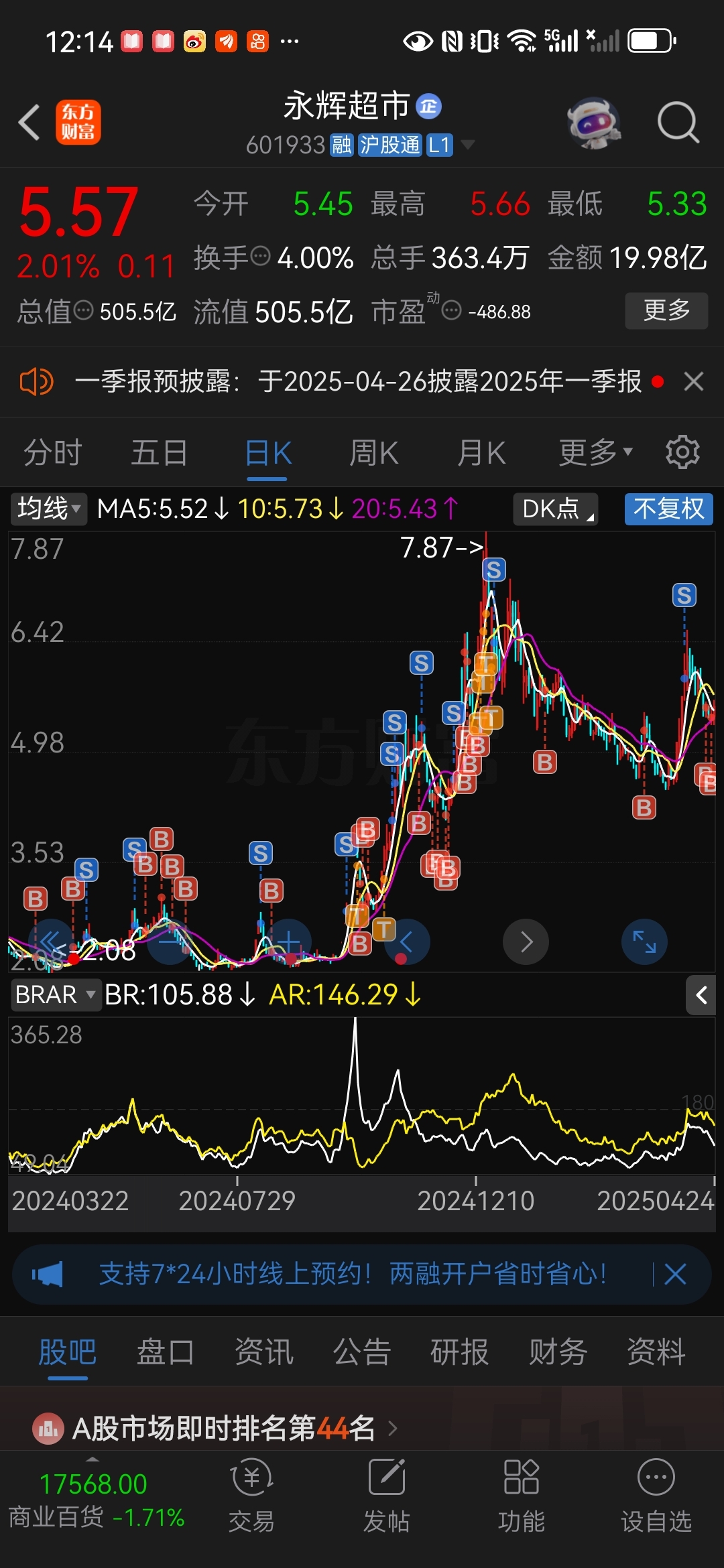Switch to the 公告 tab

click(362, 1352)
